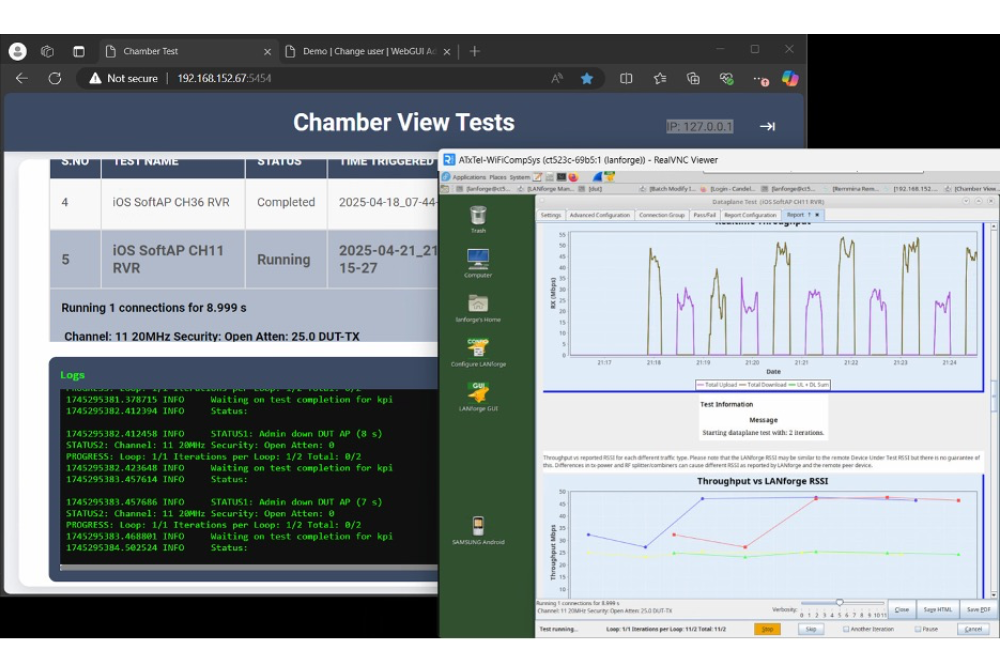Viewport: 1000px width, 672px height.
Task: Open the Trash desktop icon
Action: coord(478,216)
